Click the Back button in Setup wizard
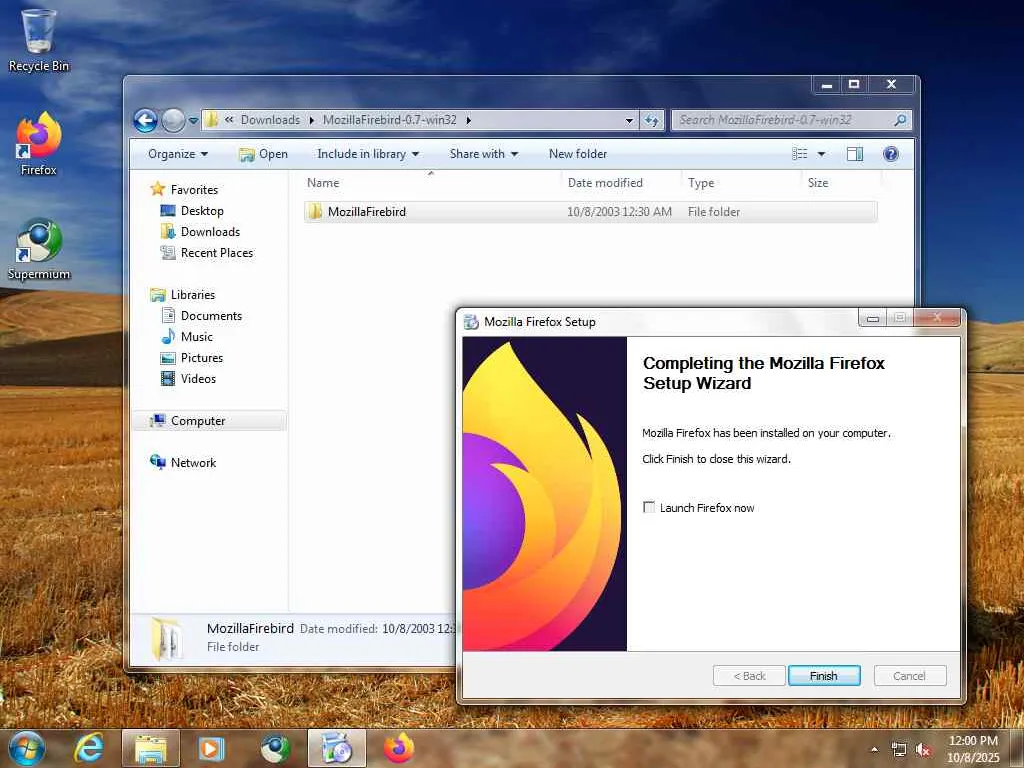Viewport: 1024px width, 768px height. tap(749, 676)
